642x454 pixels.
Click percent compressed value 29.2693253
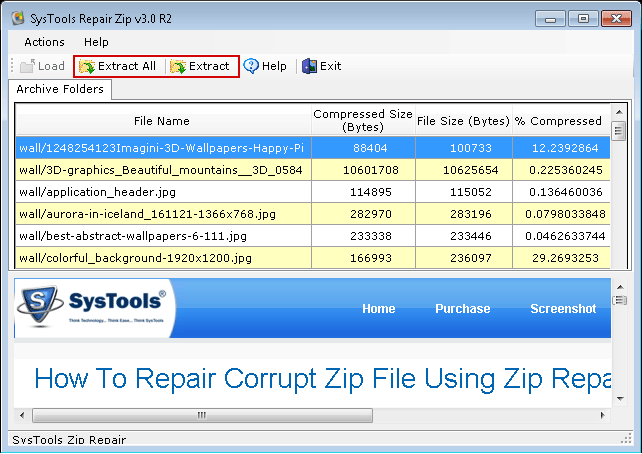565,258
